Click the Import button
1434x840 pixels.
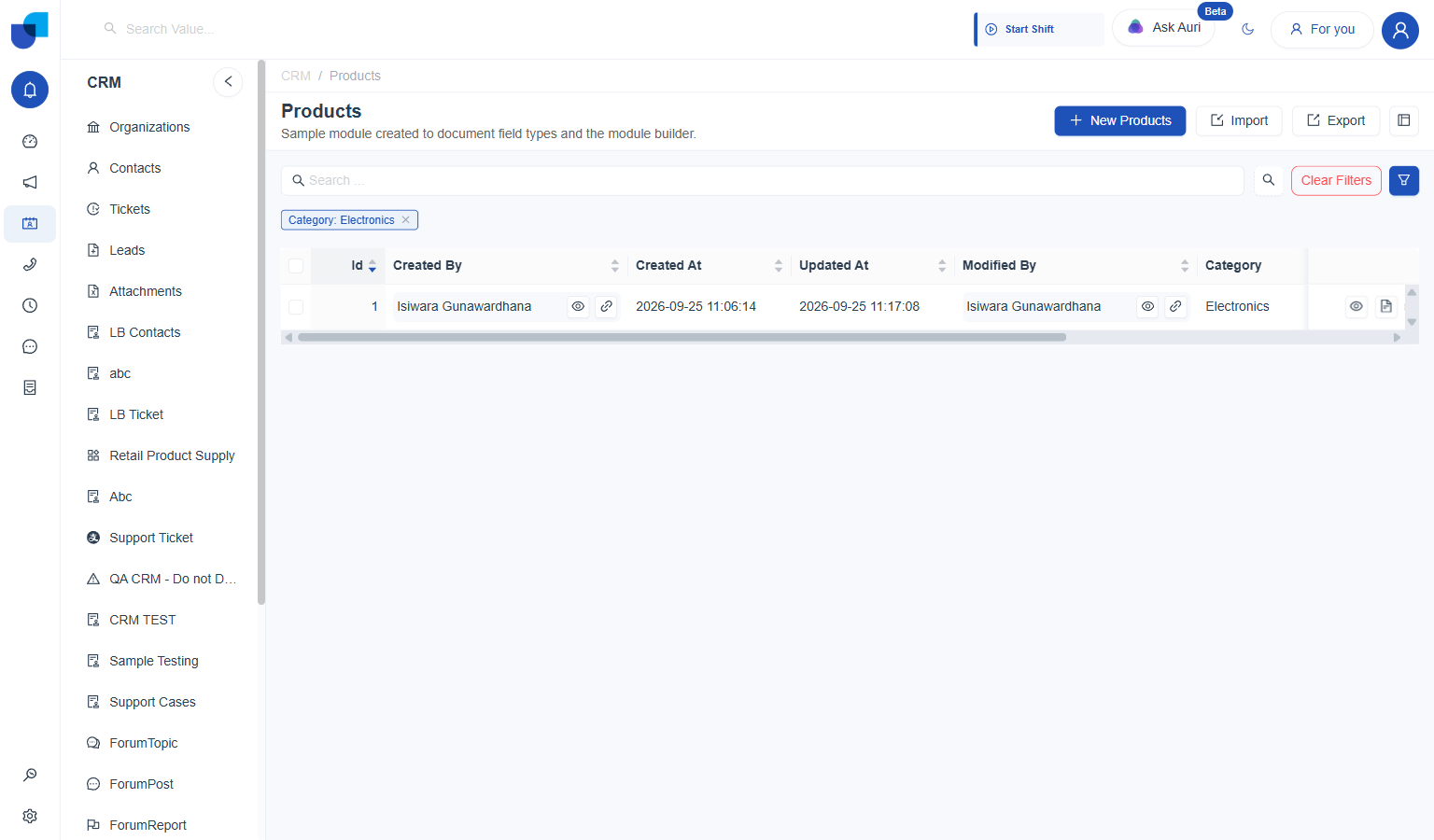1239,120
